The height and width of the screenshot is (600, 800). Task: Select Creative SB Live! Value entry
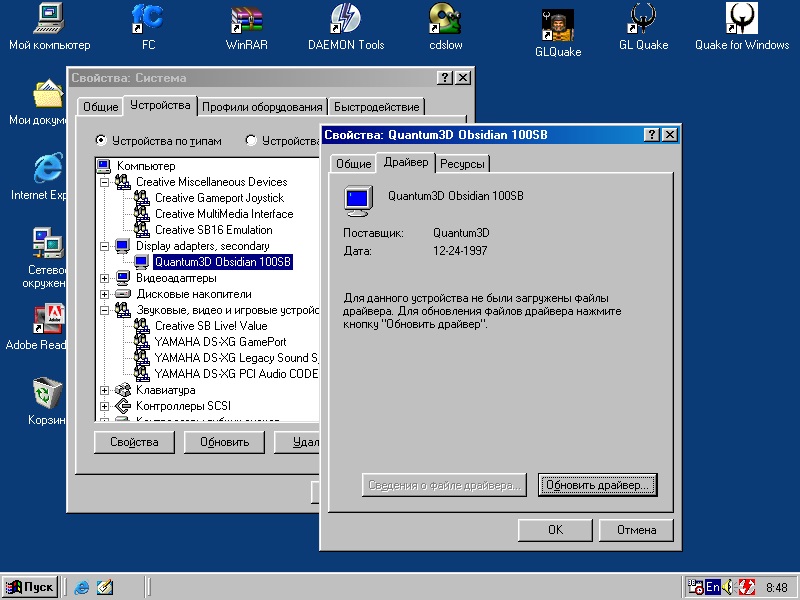[x=211, y=326]
